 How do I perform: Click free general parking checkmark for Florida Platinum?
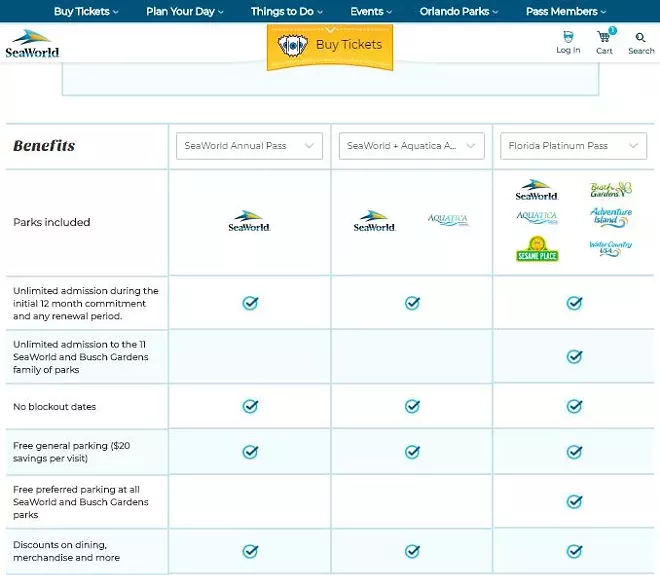click(574, 452)
